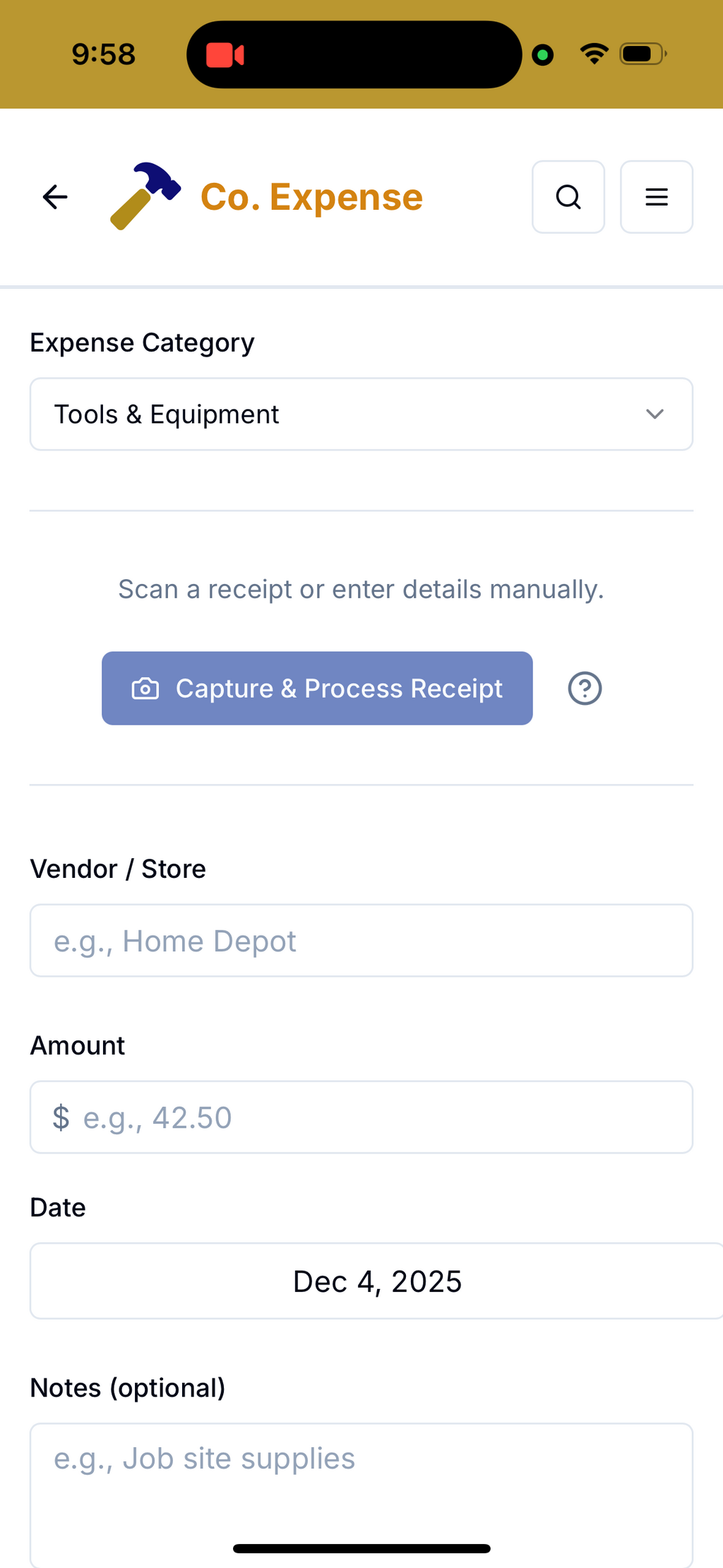
Task: Tap the 9:58 clock in status bar
Action: (x=103, y=54)
